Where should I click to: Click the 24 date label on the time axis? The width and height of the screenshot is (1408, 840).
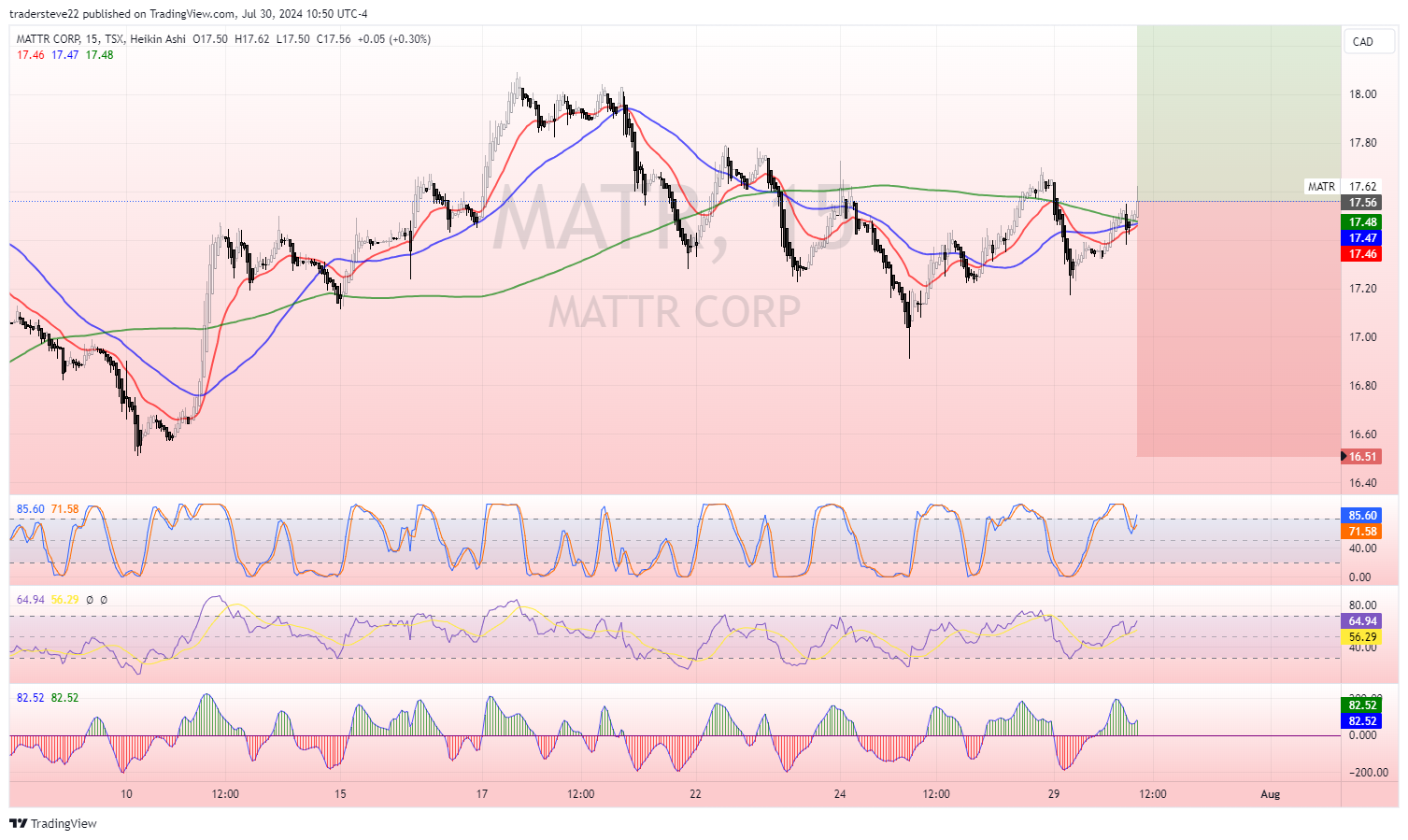point(840,794)
